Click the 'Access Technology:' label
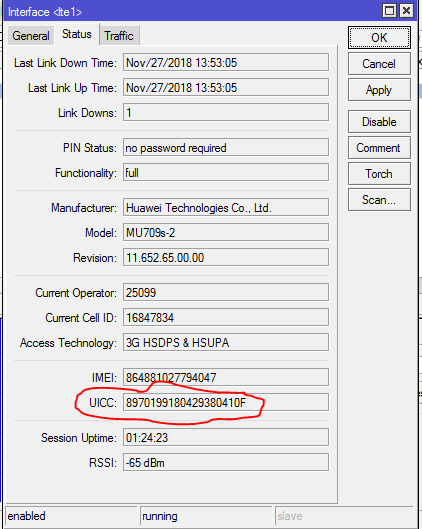The height and width of the screenshot is (529, 422). tap(68, 343)
